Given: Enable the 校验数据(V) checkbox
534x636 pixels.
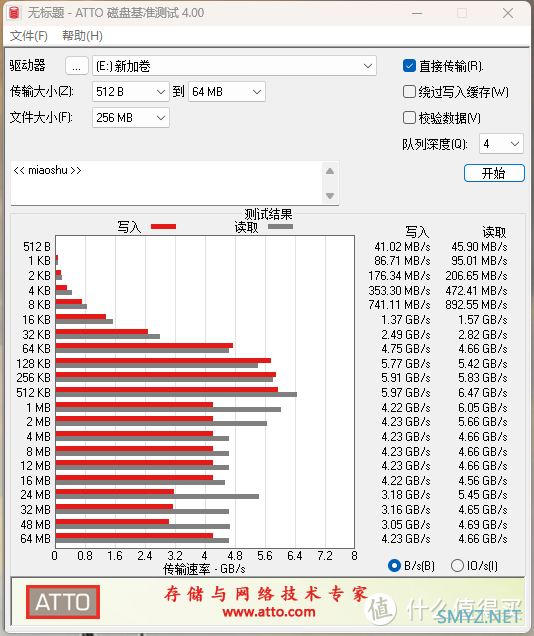Looking at the screenshot, I should [x=409, y=118].
